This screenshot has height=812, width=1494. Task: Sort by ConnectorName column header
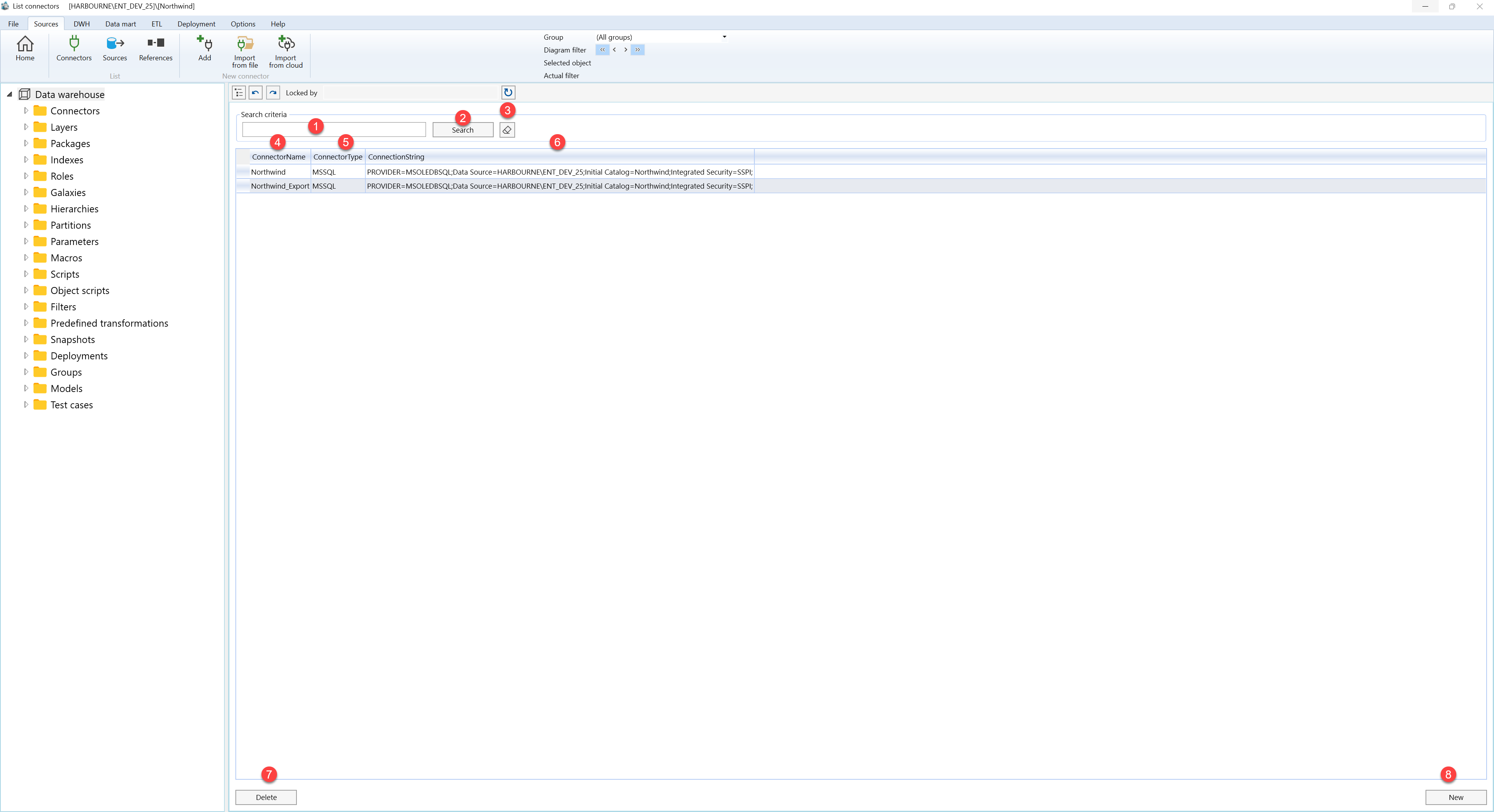(x=279, y=156)
